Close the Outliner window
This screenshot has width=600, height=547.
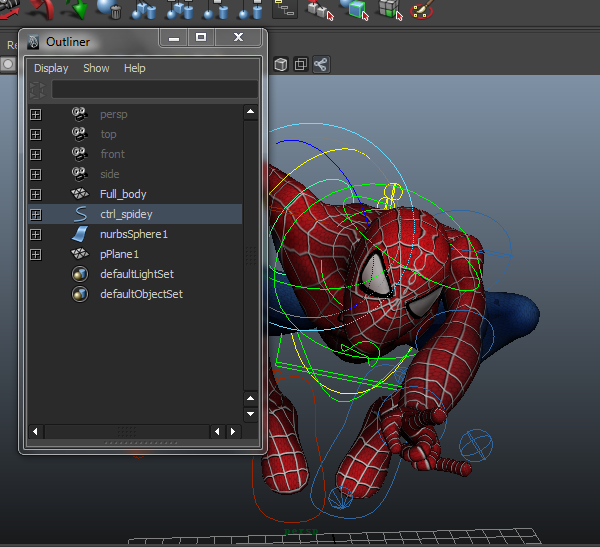[x=238, y=38]
